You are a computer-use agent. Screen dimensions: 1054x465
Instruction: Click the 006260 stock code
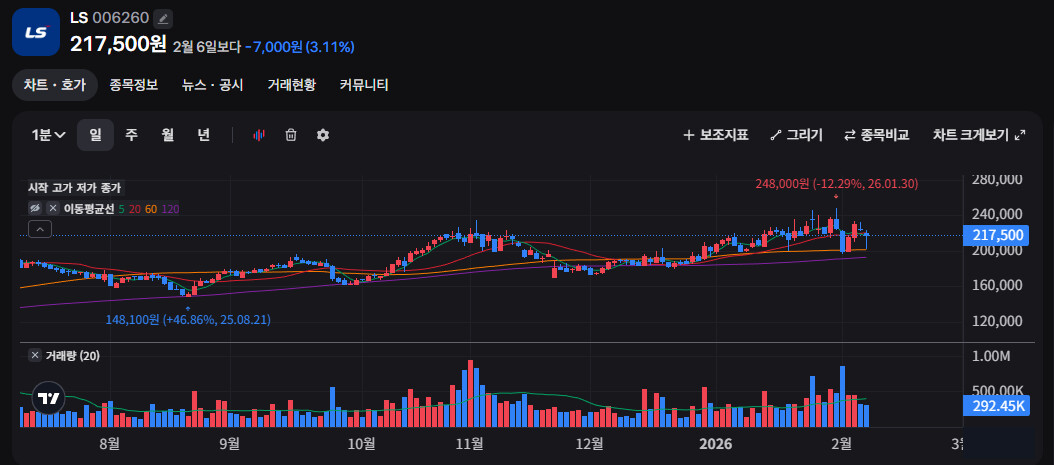[x=120, y=18]
